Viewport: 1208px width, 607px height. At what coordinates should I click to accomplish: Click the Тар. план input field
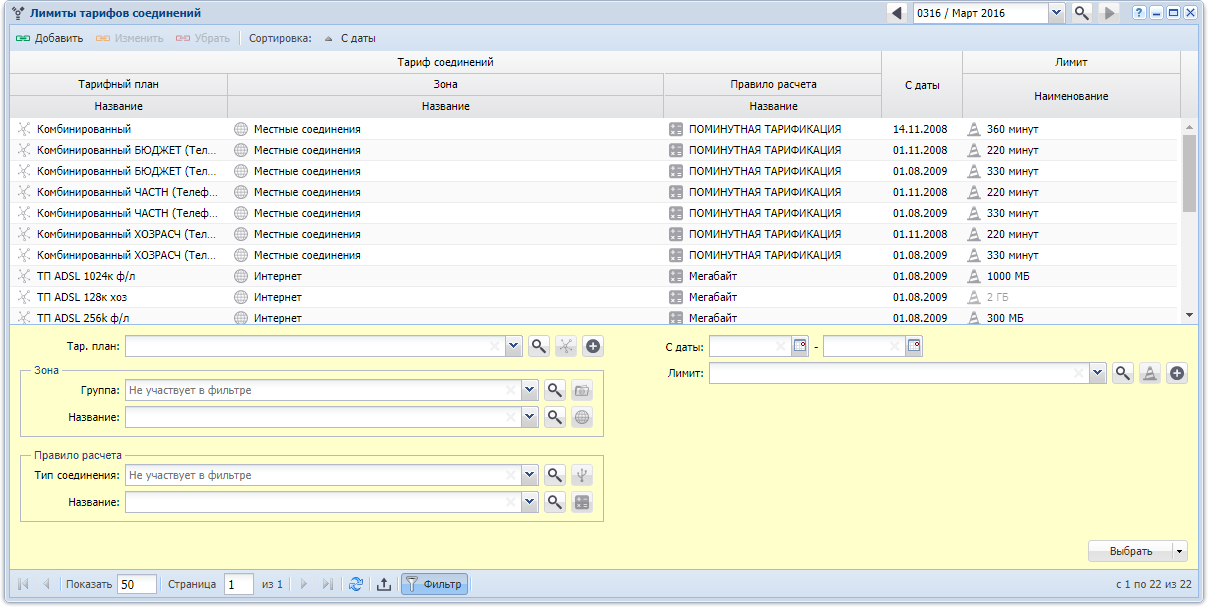(x=316, y=346)
